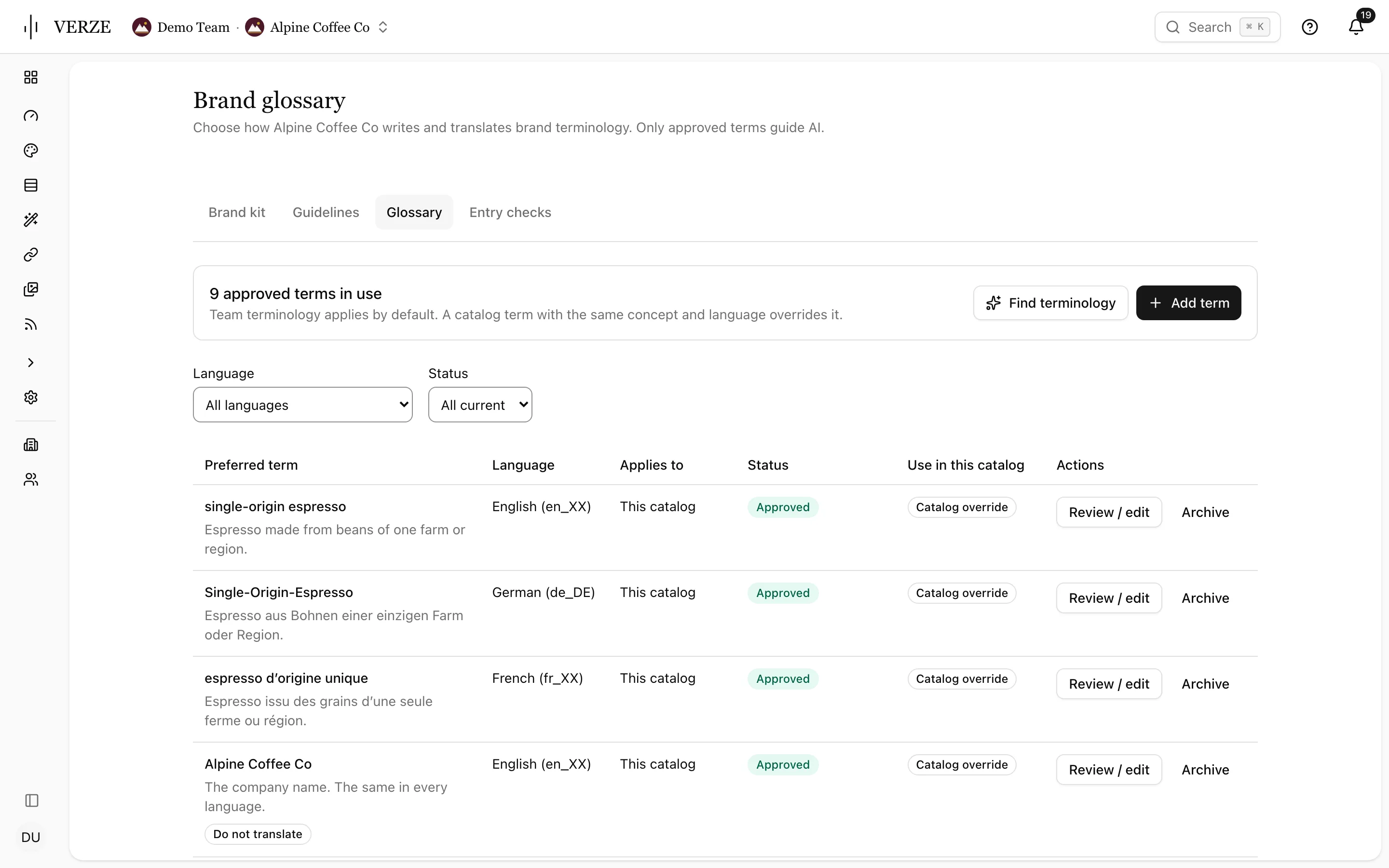
Task: Open the Language filter dropdown
Action: pos(302,405)
